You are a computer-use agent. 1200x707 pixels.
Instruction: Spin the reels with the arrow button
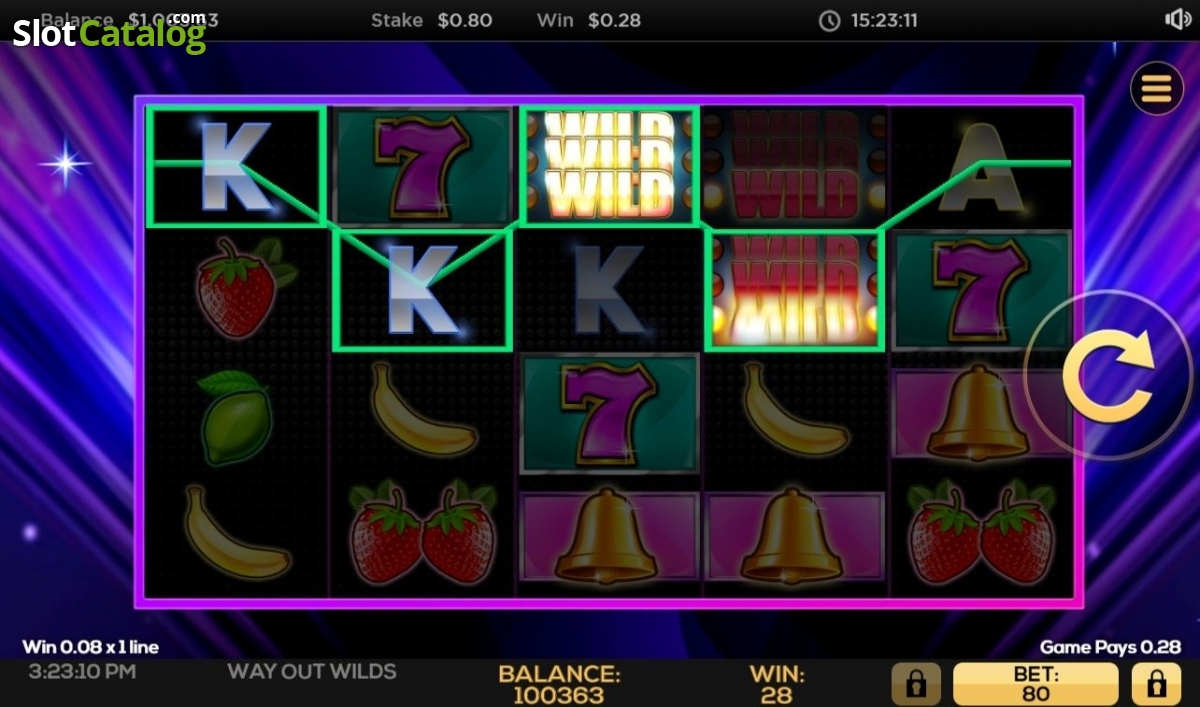click(x=1108, y=374)
